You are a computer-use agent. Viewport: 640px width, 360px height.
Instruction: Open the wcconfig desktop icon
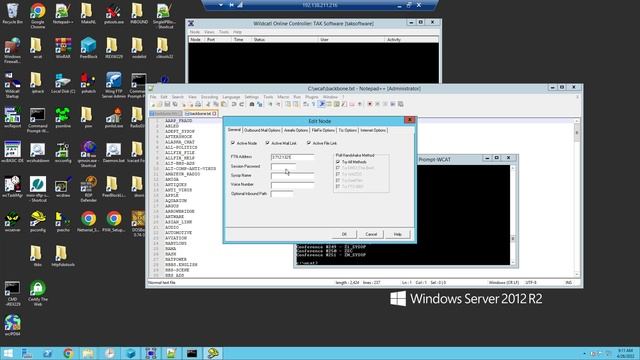click(x=63, y=152)
